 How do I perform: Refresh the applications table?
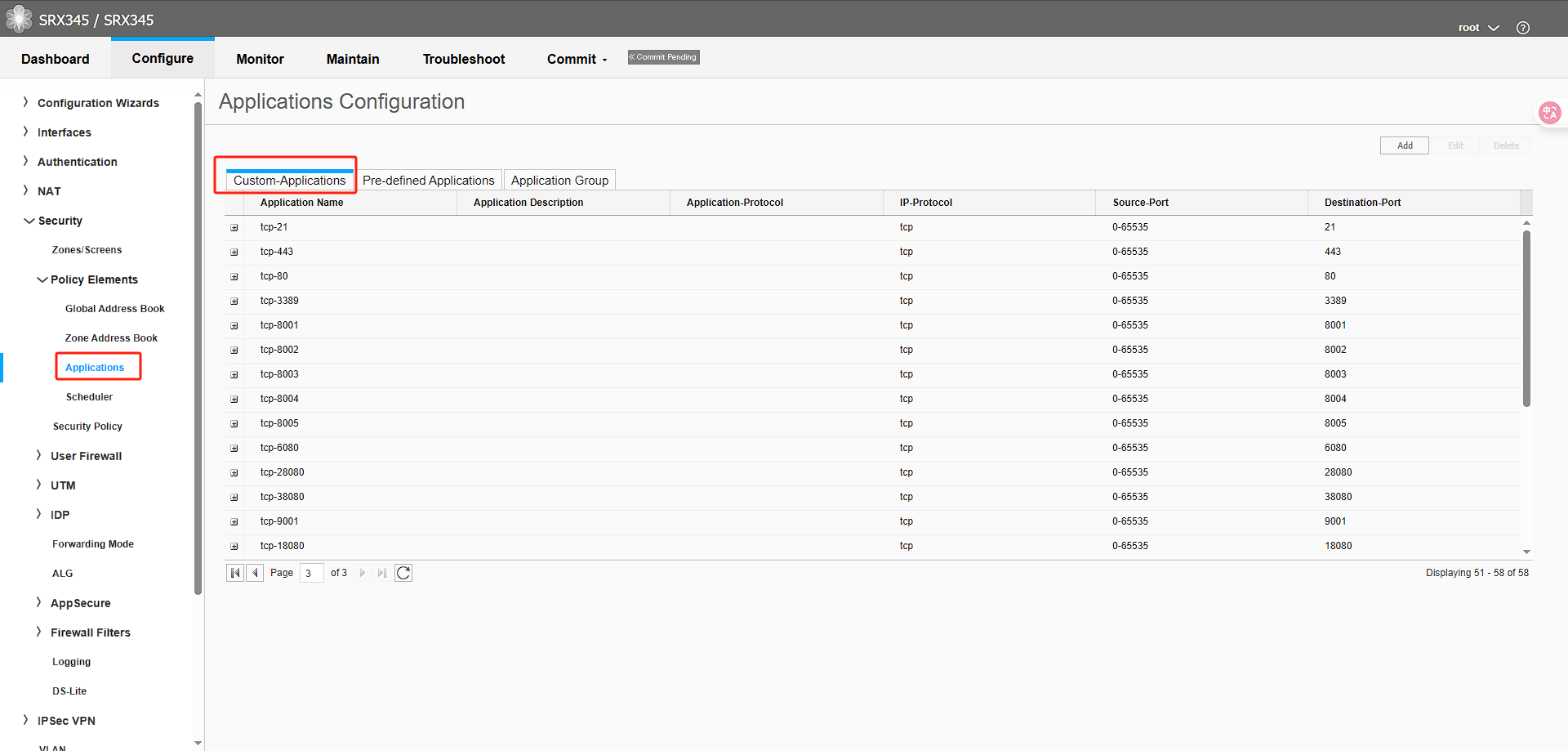click(x=403, y=572)
